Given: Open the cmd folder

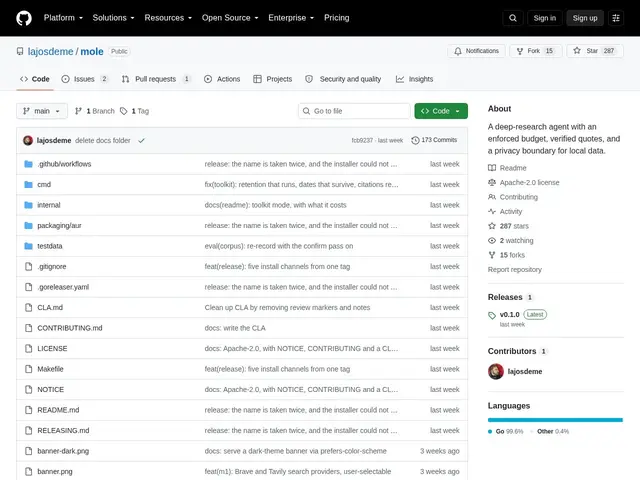Looking at the screenshot, I should click(x=44, y=184).
